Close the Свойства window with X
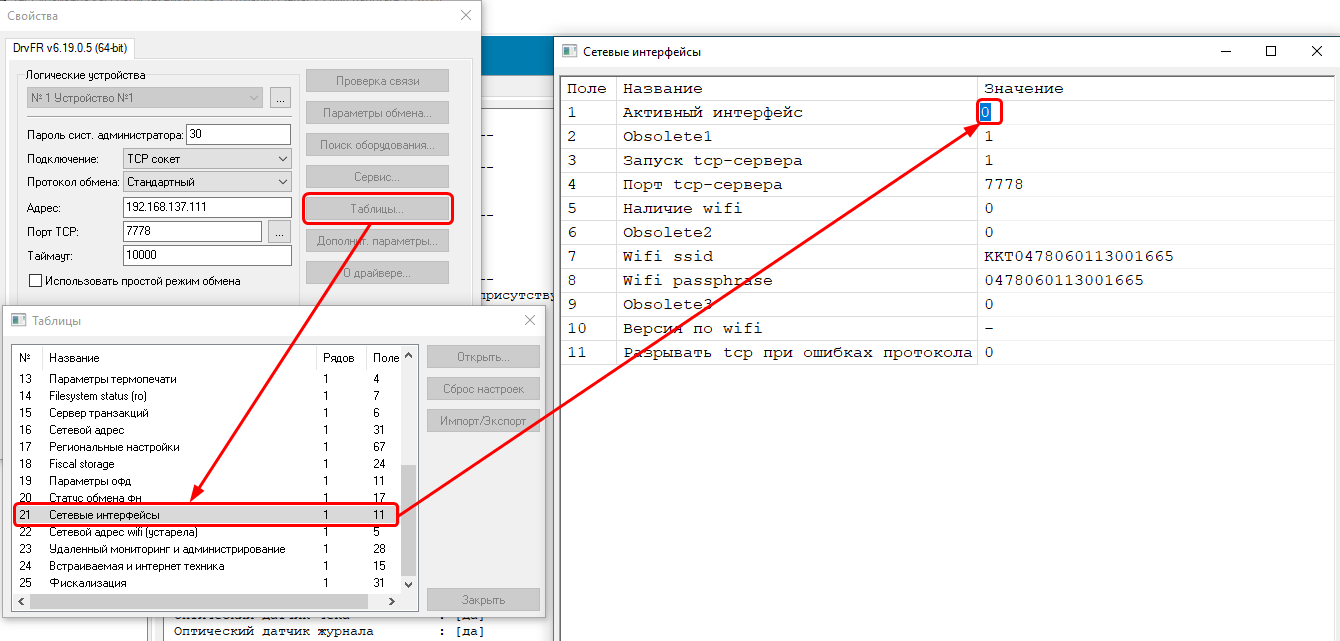The height and width of the screenshot is (641, 1340). pyautogui.click(x=465, y=15)
